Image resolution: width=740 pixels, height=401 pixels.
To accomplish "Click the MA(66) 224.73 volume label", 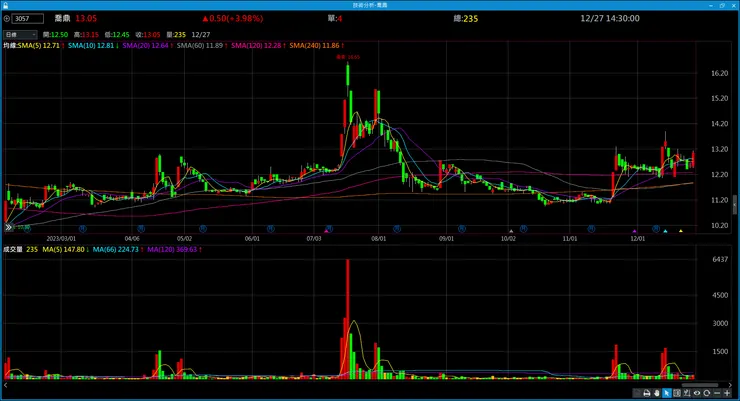I will pos(116,250).
